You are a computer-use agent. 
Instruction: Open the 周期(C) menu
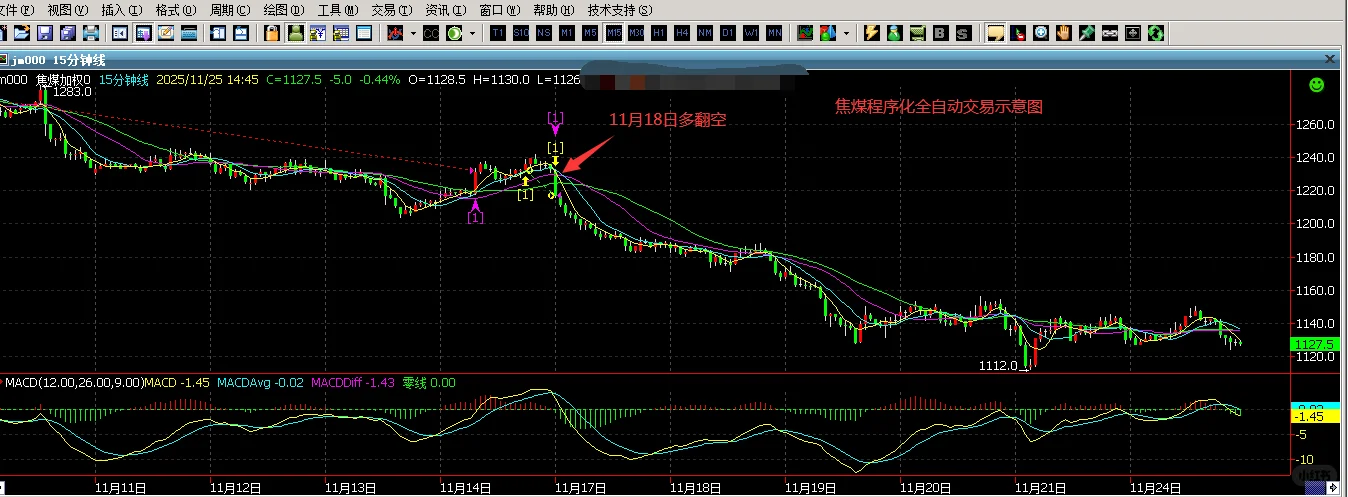[229, 10]
